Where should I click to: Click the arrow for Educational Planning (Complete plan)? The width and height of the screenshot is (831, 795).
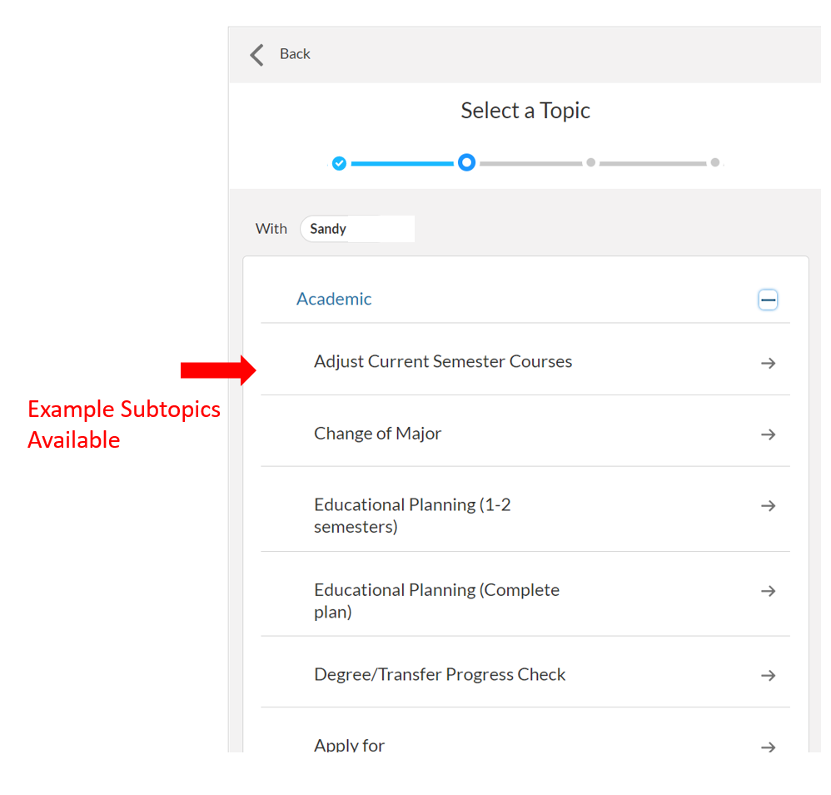click(768, 591)
